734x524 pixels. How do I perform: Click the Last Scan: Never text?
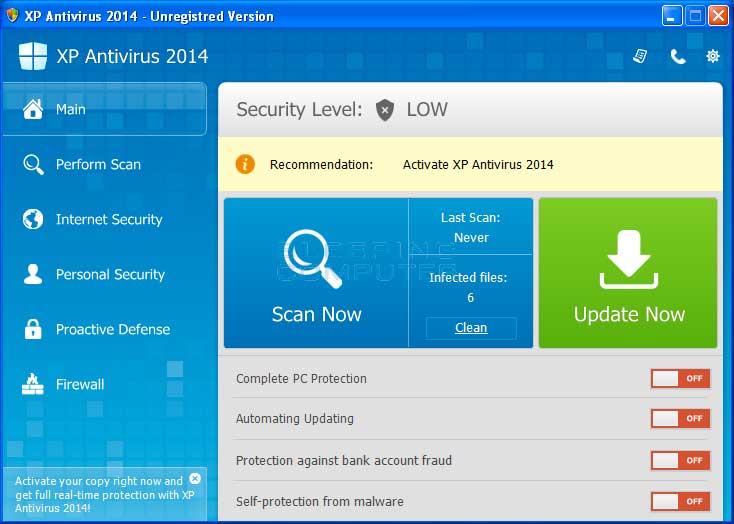click(x=471, y=228)
